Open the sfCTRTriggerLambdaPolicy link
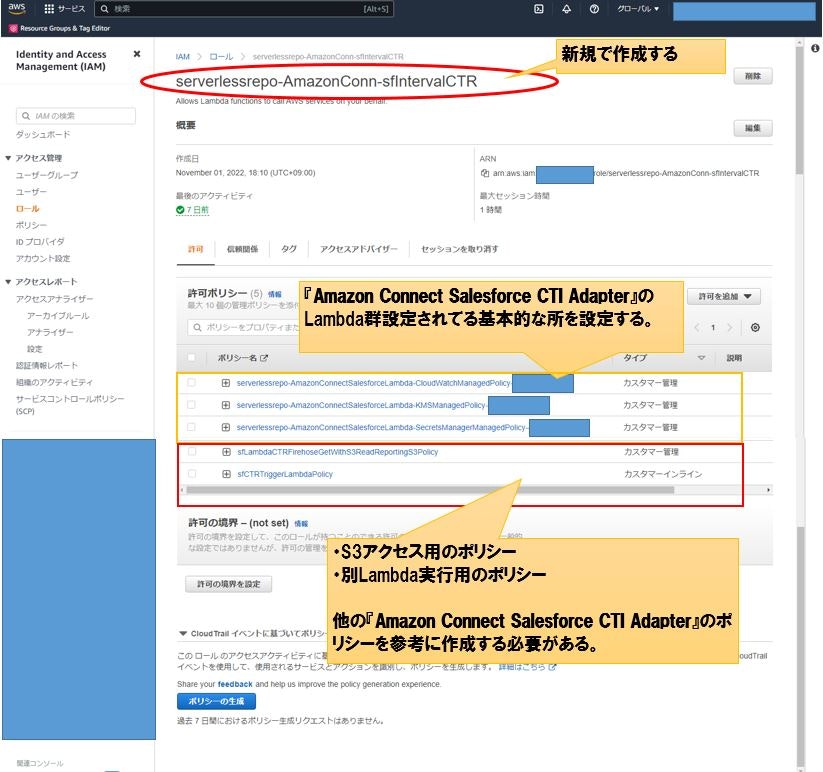823x772 pixels. pyautogui.click(x=285, y=474)
